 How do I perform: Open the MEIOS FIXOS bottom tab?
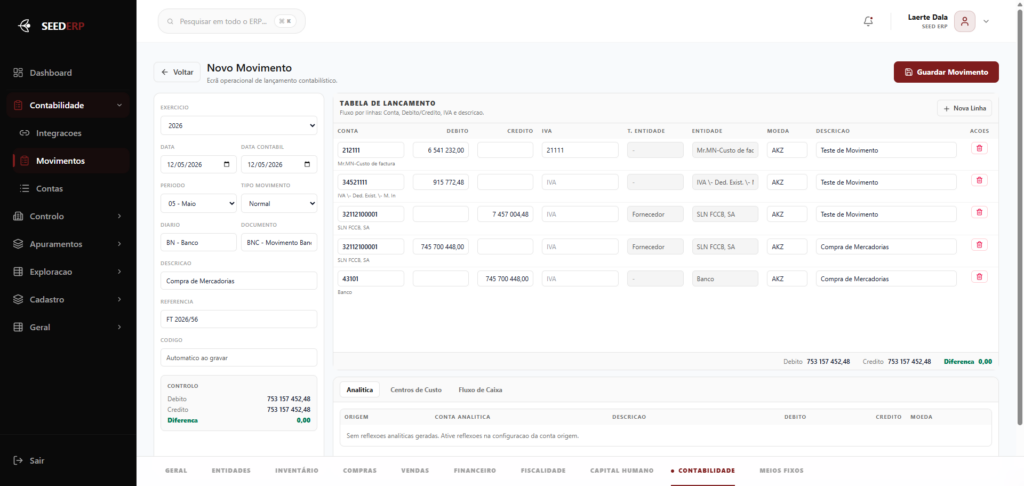pos(782,470)
